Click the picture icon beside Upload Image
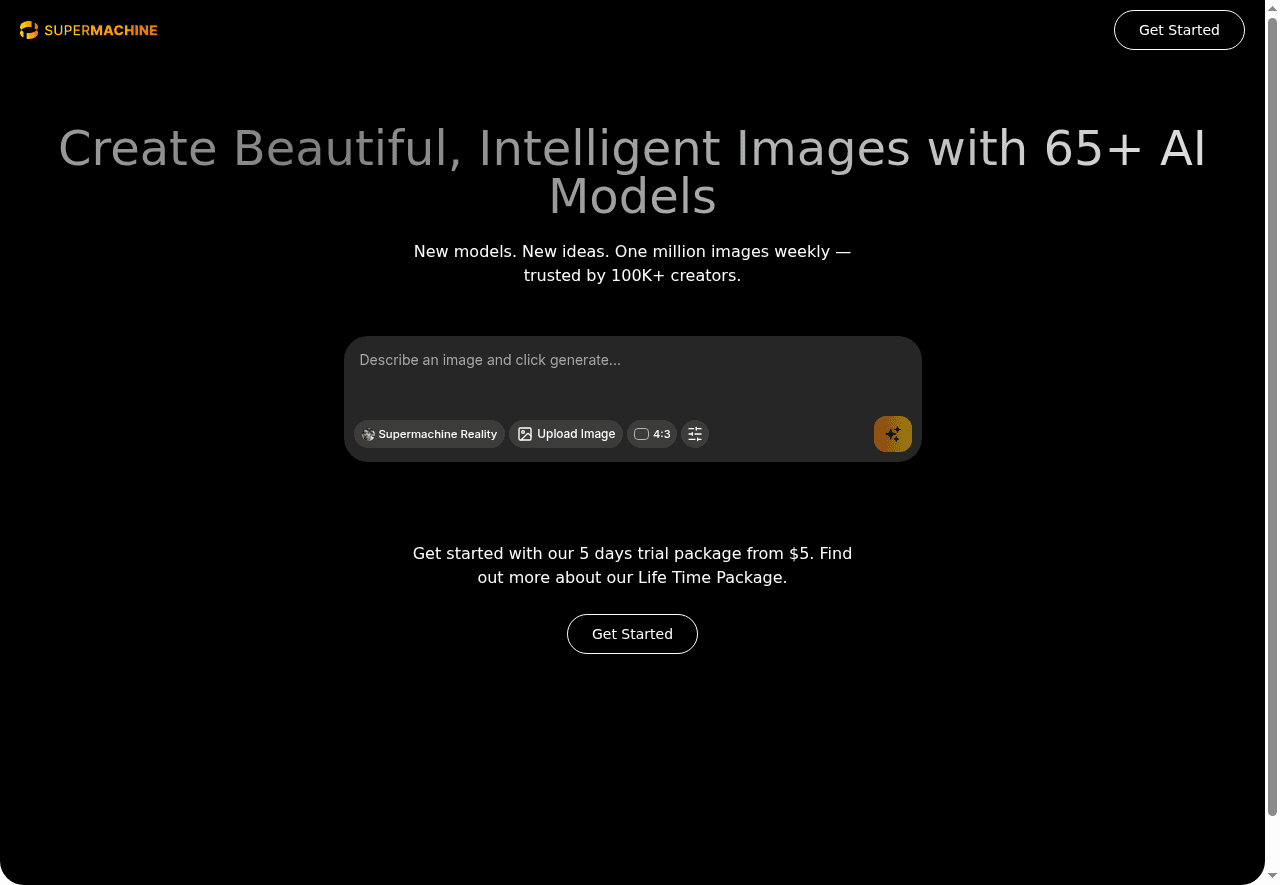 [x=525, y=434]
